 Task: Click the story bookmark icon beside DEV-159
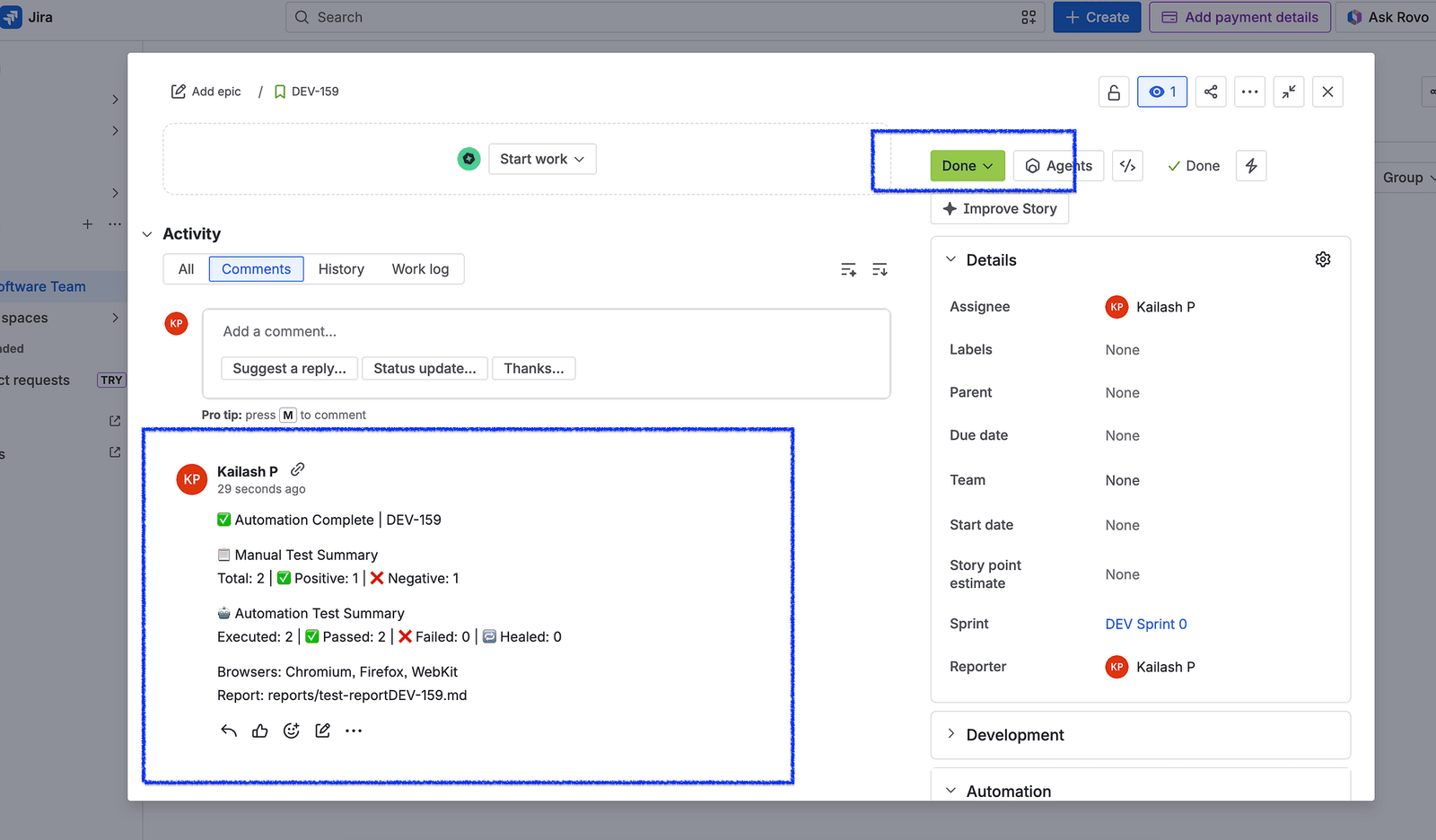coord(280,92)
